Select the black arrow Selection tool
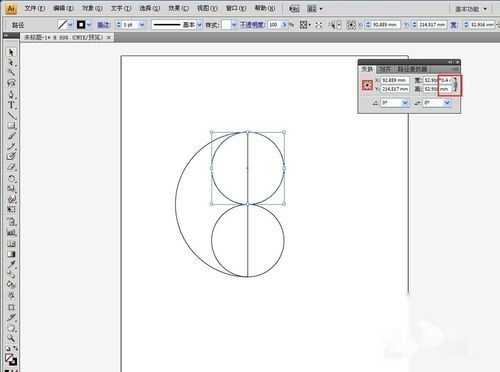 11,52
